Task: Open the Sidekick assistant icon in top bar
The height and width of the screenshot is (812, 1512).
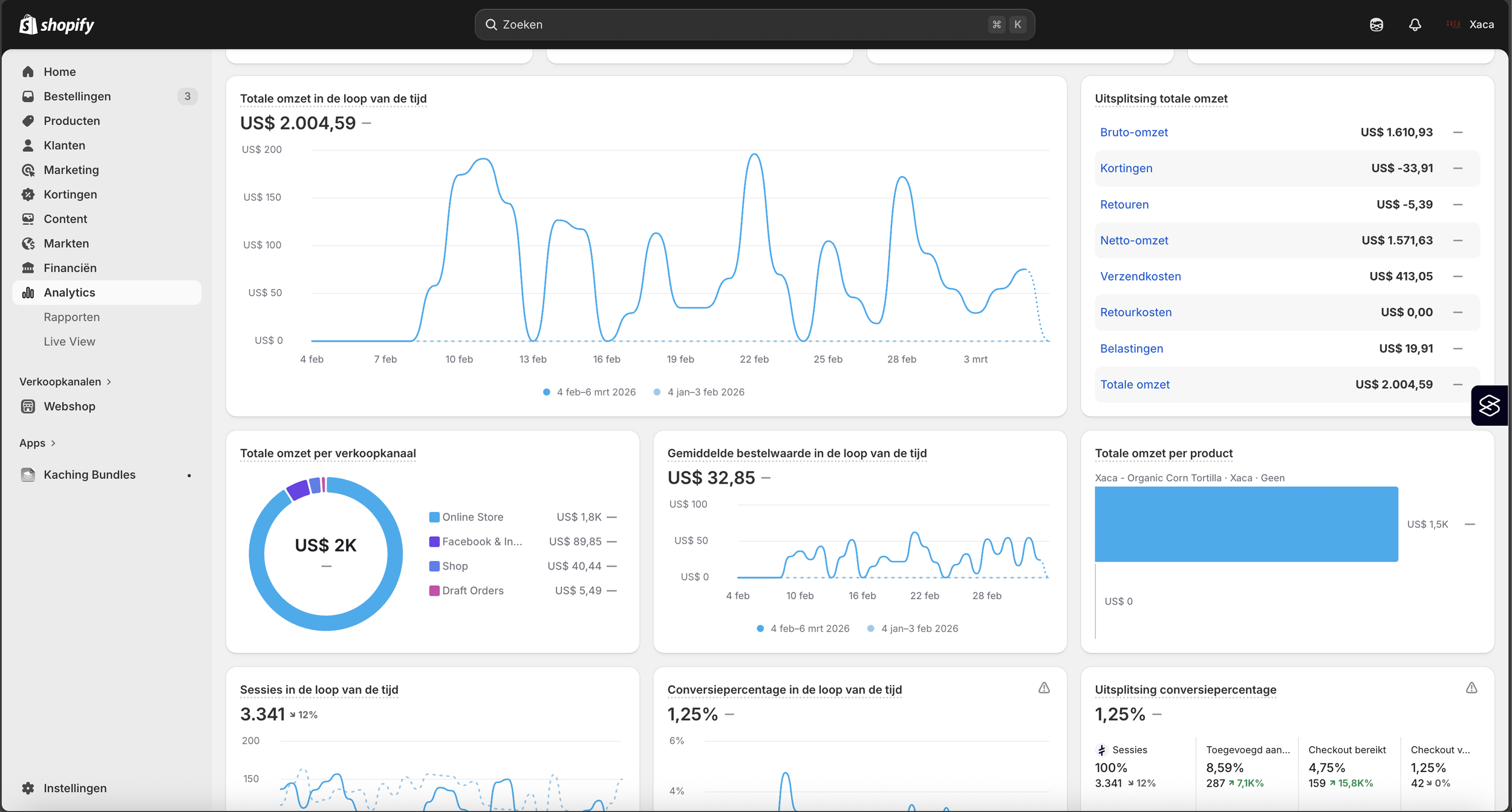Action: point(1377,25)
